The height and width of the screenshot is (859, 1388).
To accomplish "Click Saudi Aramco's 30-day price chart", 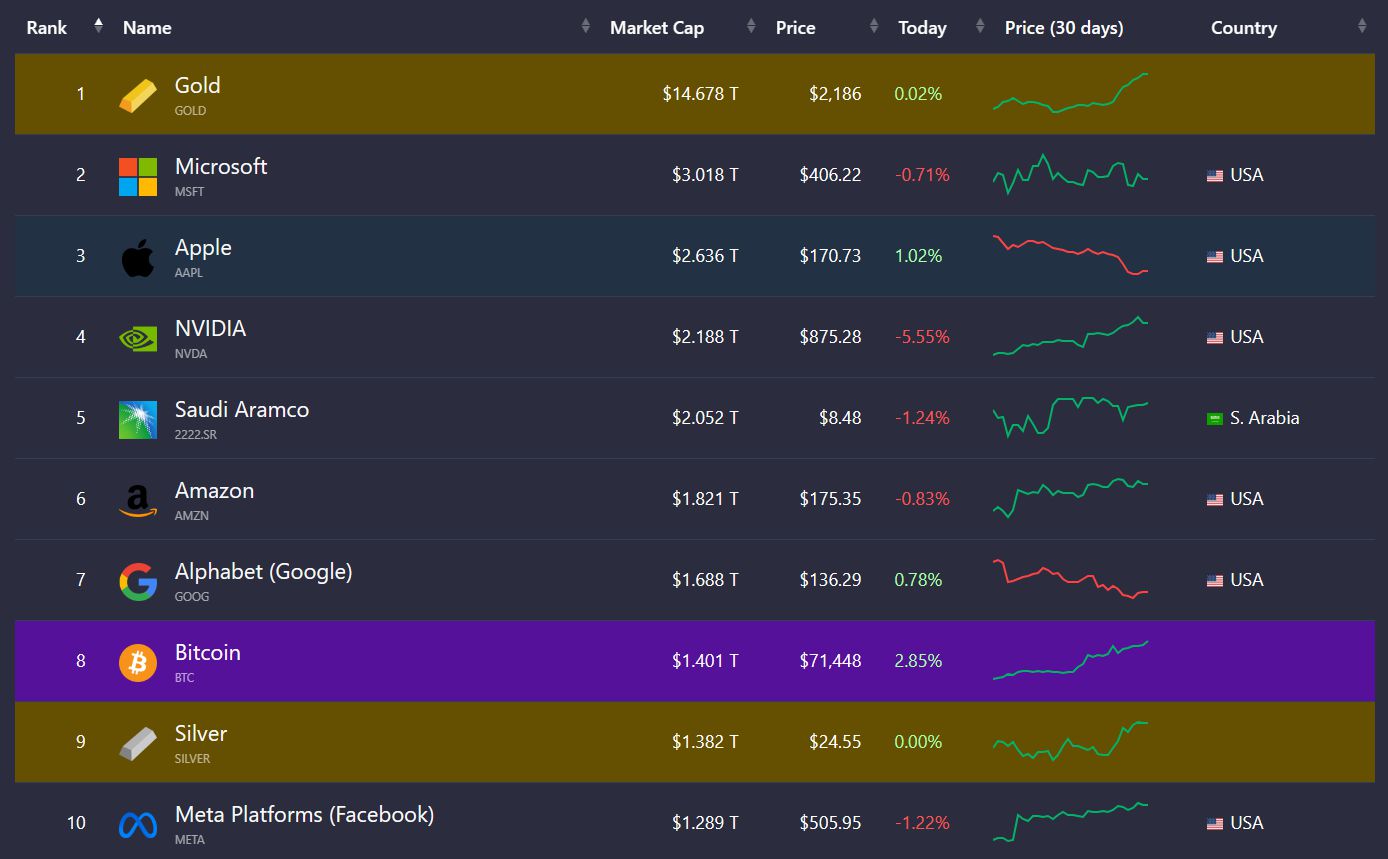I will coord(1070,417).
